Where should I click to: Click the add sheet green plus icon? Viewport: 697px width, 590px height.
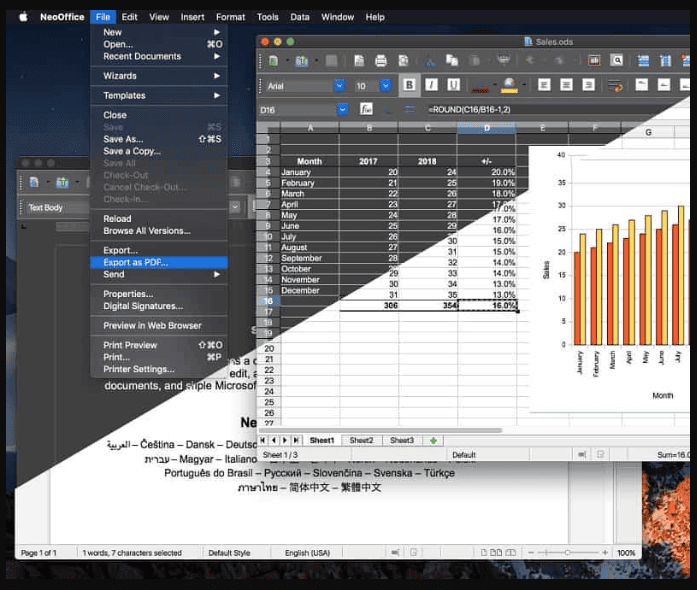(x=433, y=441)
